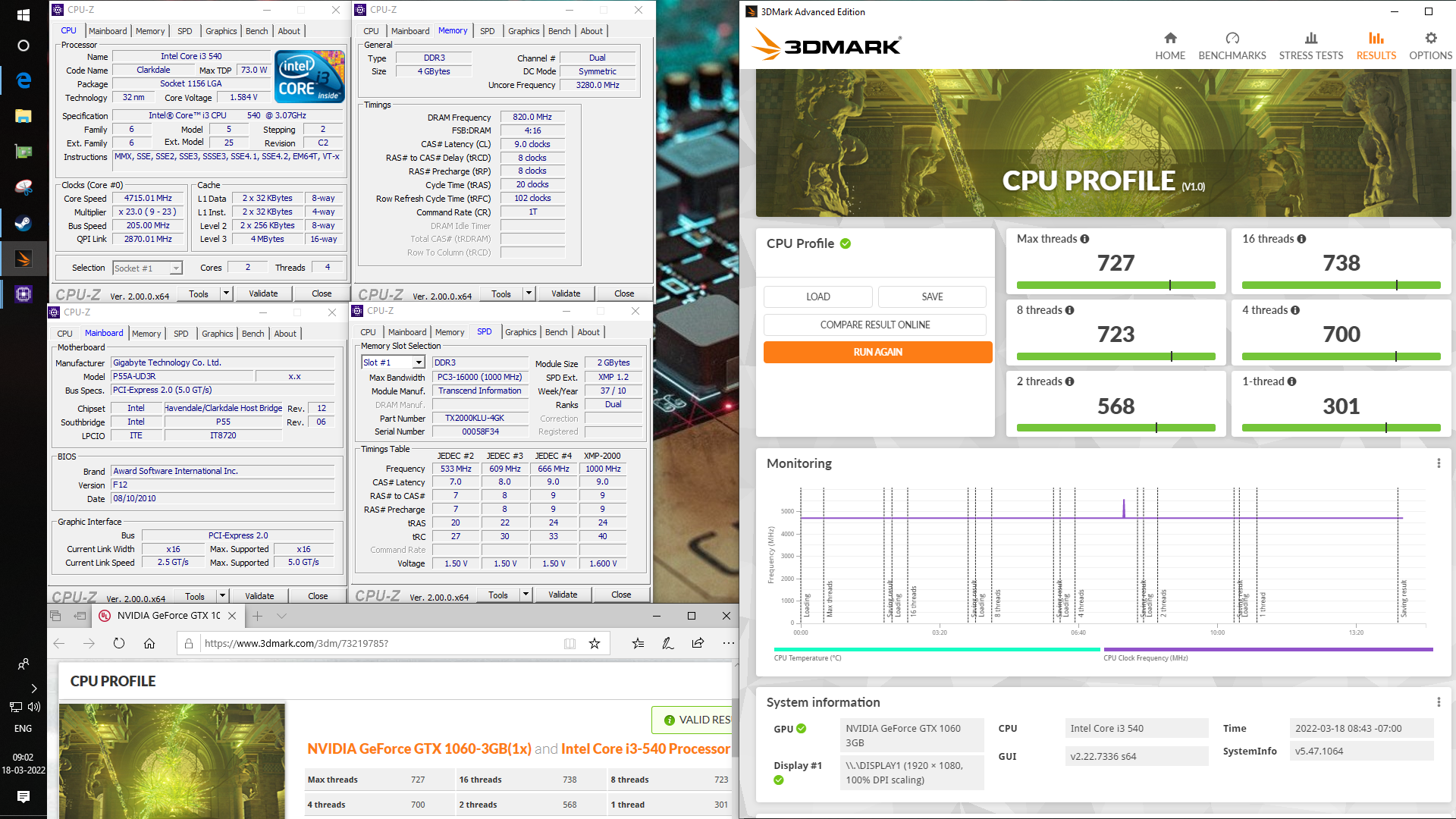
Task: Click the orange RUN AGAIN button
Action: (877, 352)
